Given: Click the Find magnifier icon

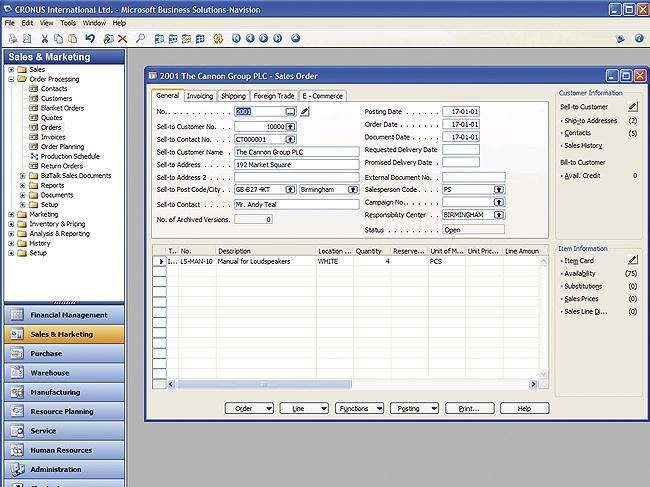Looking at the screenshot, I should (x=141, y=39).
